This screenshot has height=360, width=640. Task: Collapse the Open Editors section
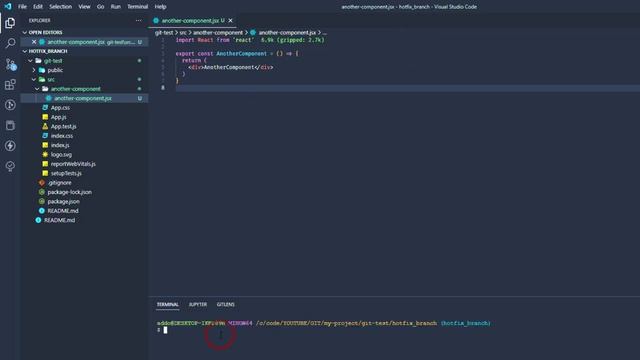coord(25,32)
